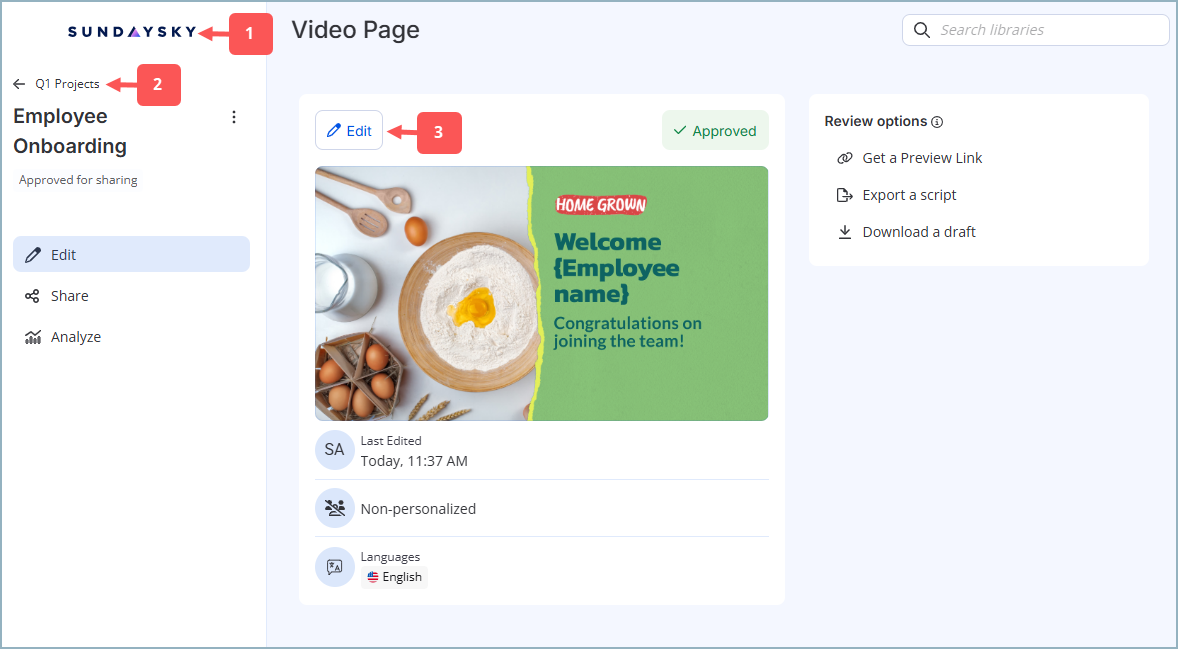Screen dimensions: 1178x649
Task: Click the Non-personalized audience icon
Action: click(x=334, y=508)
